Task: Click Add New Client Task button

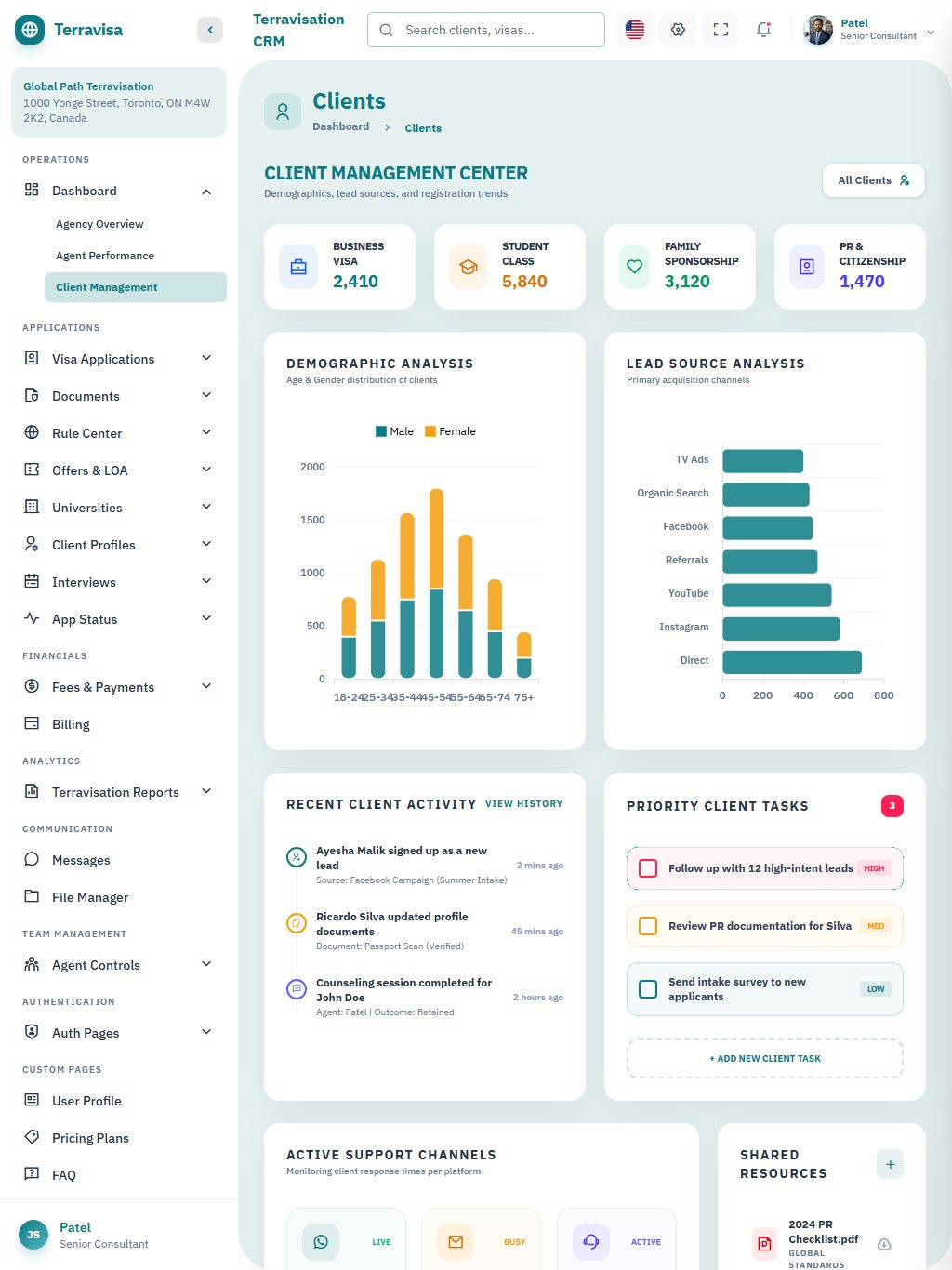Action: pyautogui.click(x=765, y=1059)
